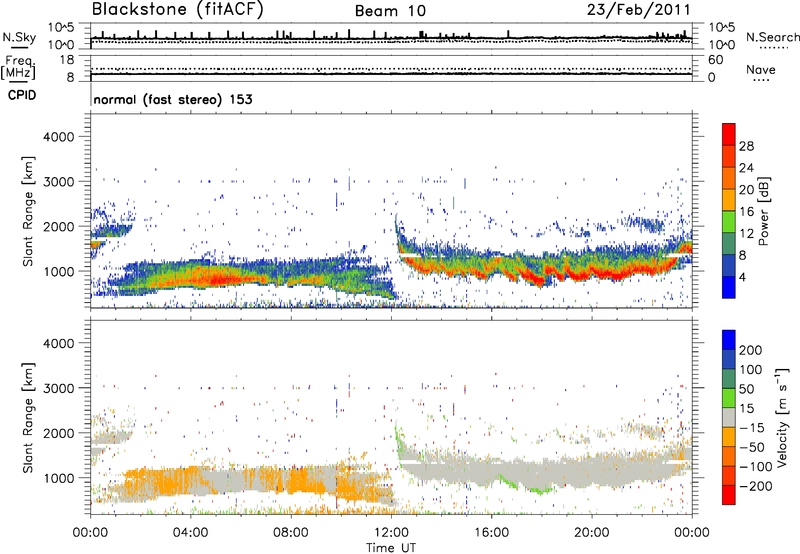Click the '-200' value on the Velocity scale

[756, 486]
